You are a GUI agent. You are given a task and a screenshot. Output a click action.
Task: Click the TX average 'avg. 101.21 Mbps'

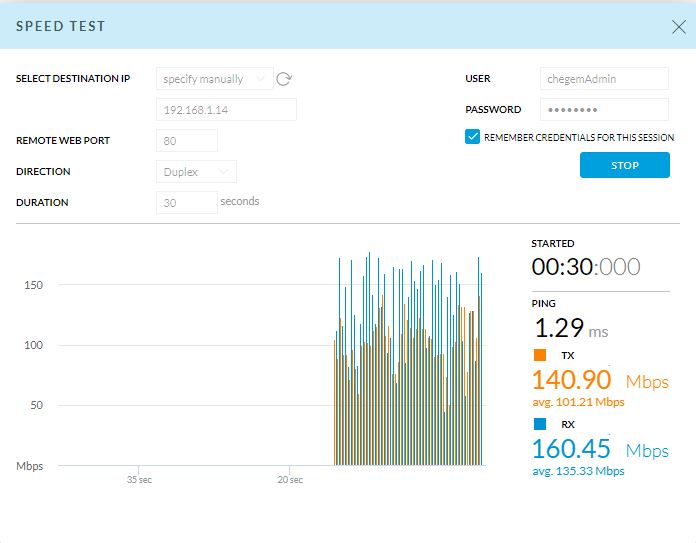pos(578,402)
